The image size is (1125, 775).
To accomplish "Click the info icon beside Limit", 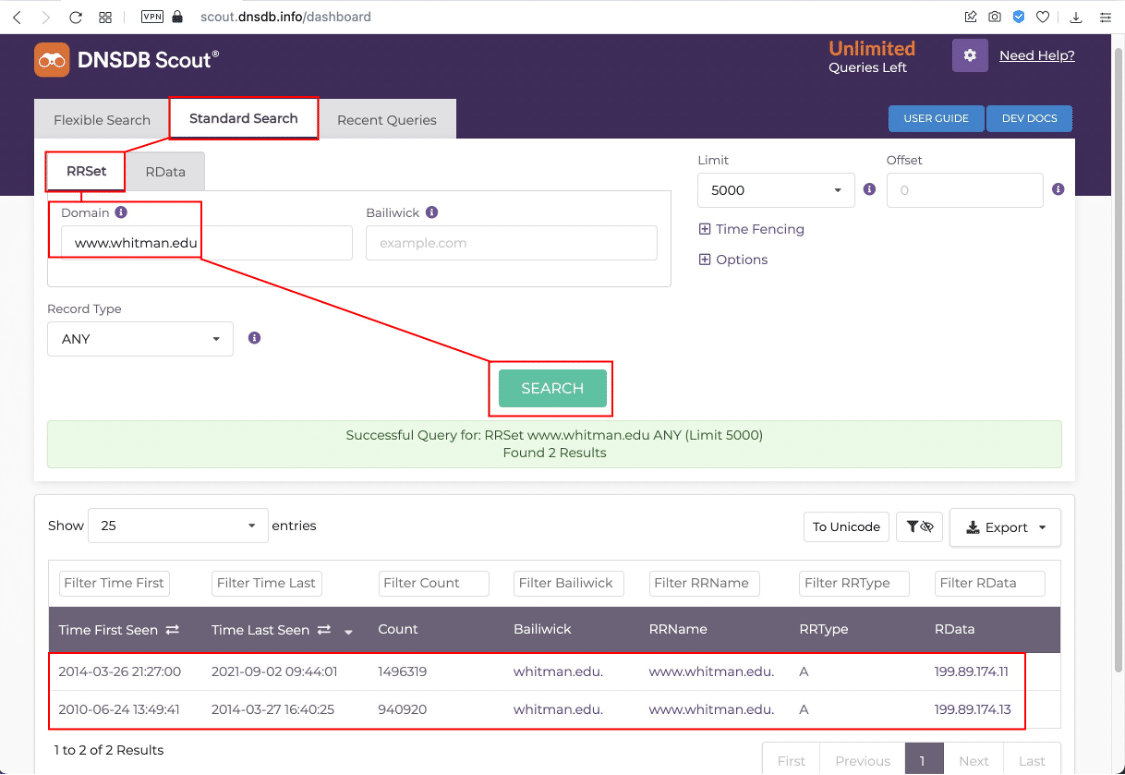I will 868,189.
